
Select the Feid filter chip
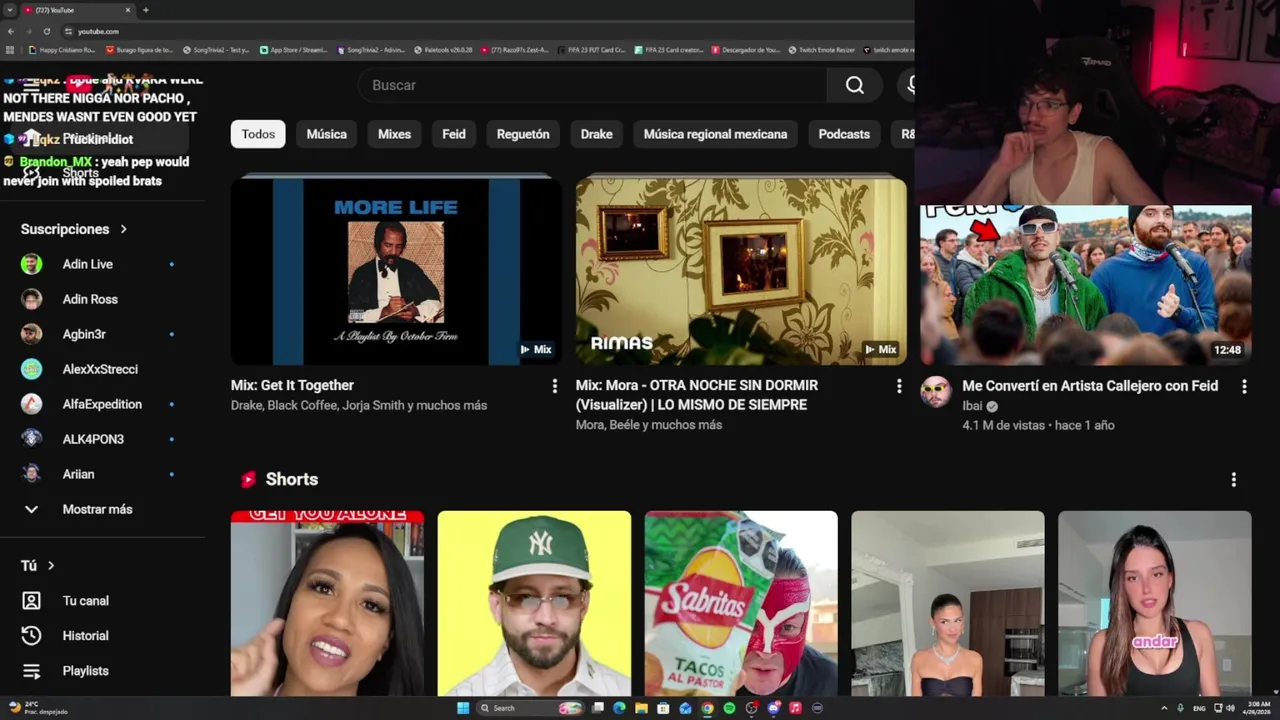[x=454, y=134]
